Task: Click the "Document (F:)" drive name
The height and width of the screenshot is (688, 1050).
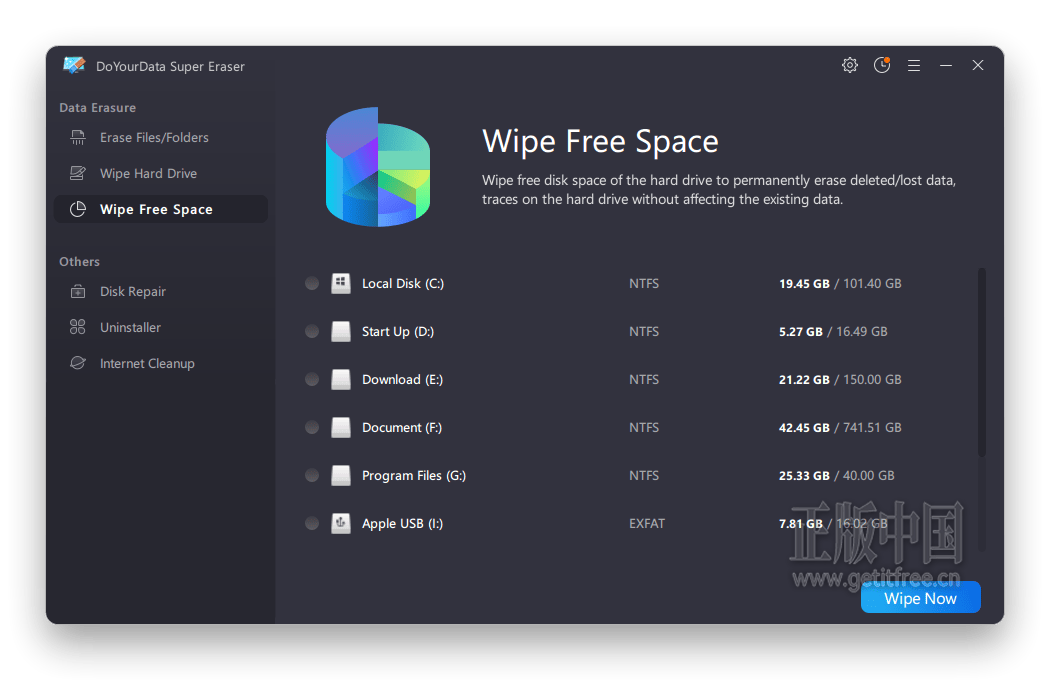Action: coord(402,427)
